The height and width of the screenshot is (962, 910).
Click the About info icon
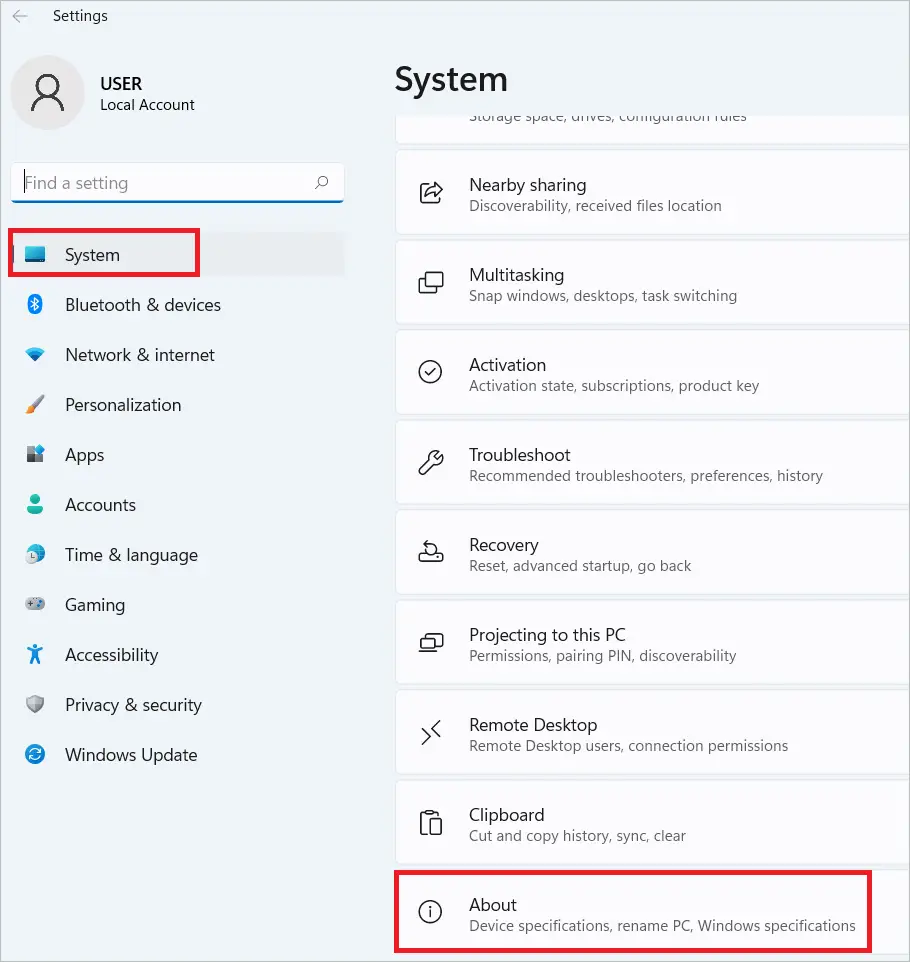coord(430,912)
